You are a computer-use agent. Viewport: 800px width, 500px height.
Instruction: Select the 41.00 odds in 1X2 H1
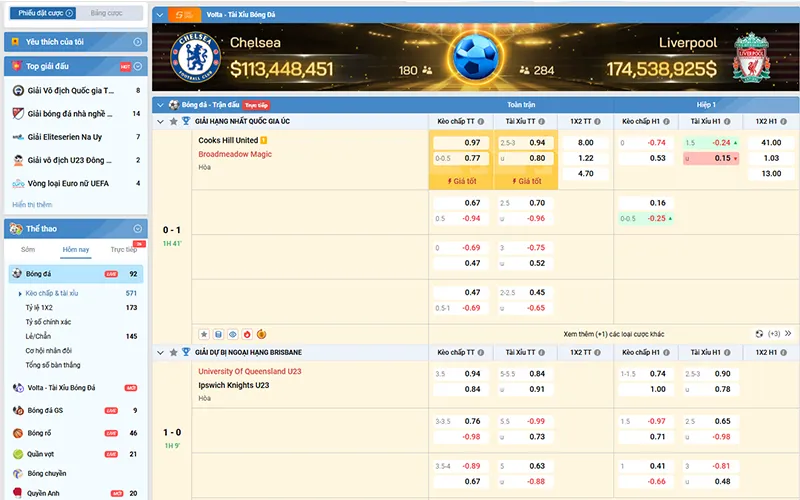click(x=771, y=143)
